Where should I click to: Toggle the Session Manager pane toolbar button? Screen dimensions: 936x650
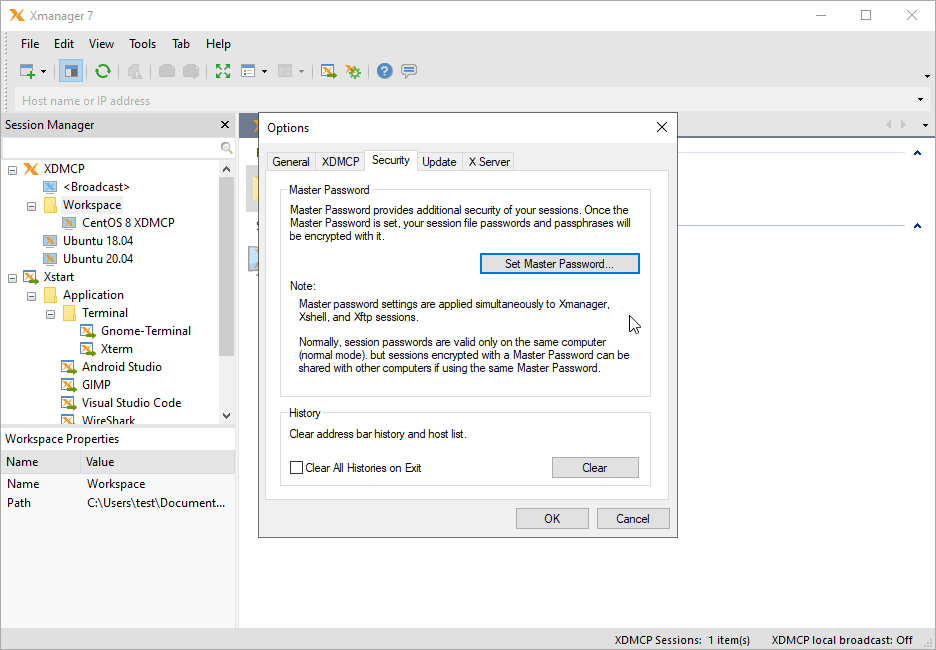[71, 71]
